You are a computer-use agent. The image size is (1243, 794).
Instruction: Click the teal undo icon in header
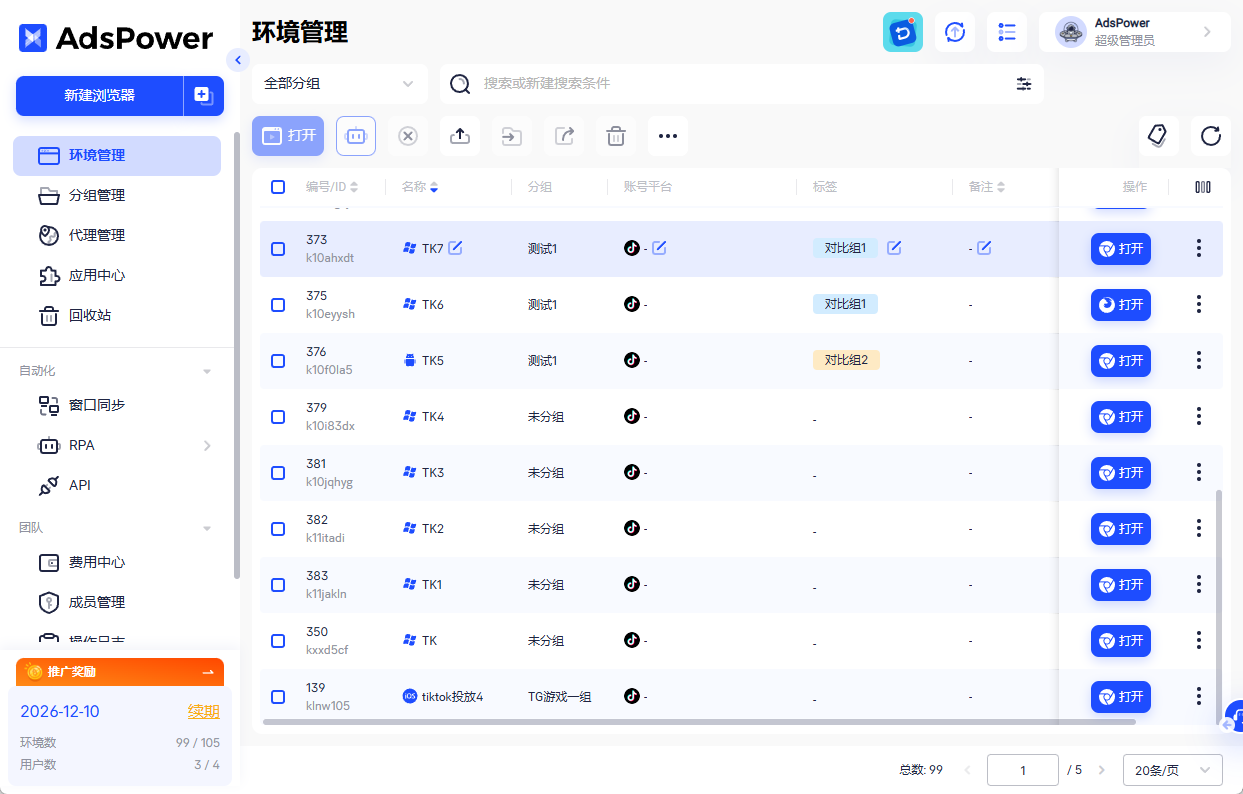[903, 32]
